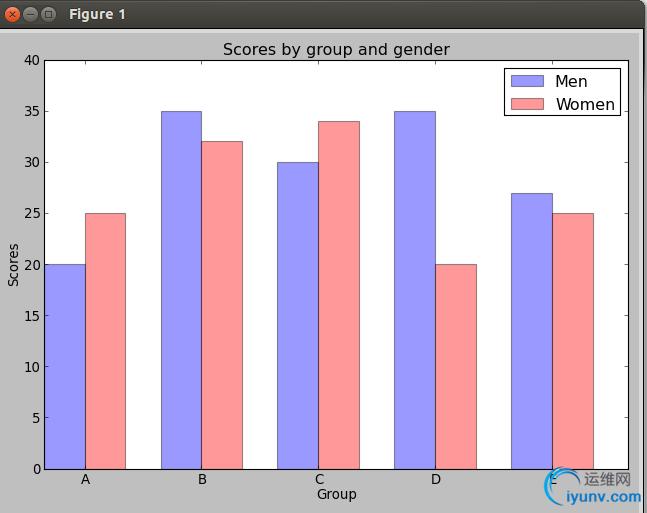Close the Figure 1 window

[12, 14]
